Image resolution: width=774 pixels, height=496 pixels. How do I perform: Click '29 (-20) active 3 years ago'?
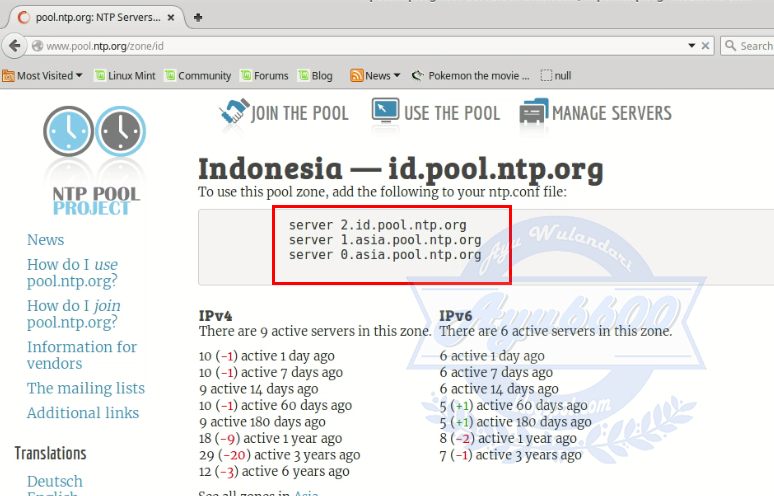click(x=279, y=455)
